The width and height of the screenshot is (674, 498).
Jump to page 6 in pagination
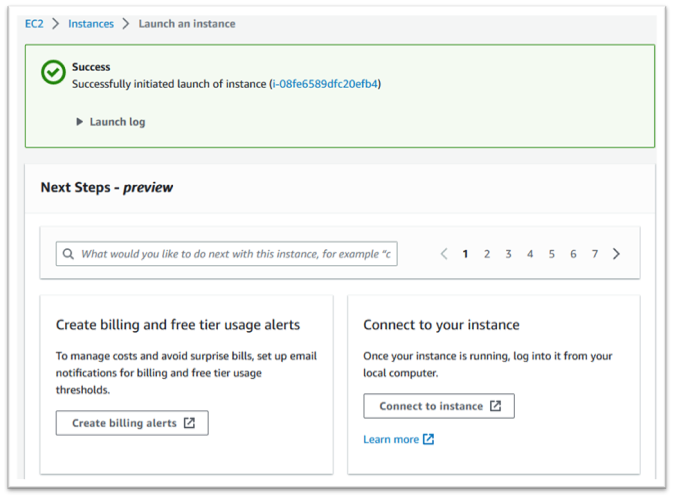[x=573, y=254]
